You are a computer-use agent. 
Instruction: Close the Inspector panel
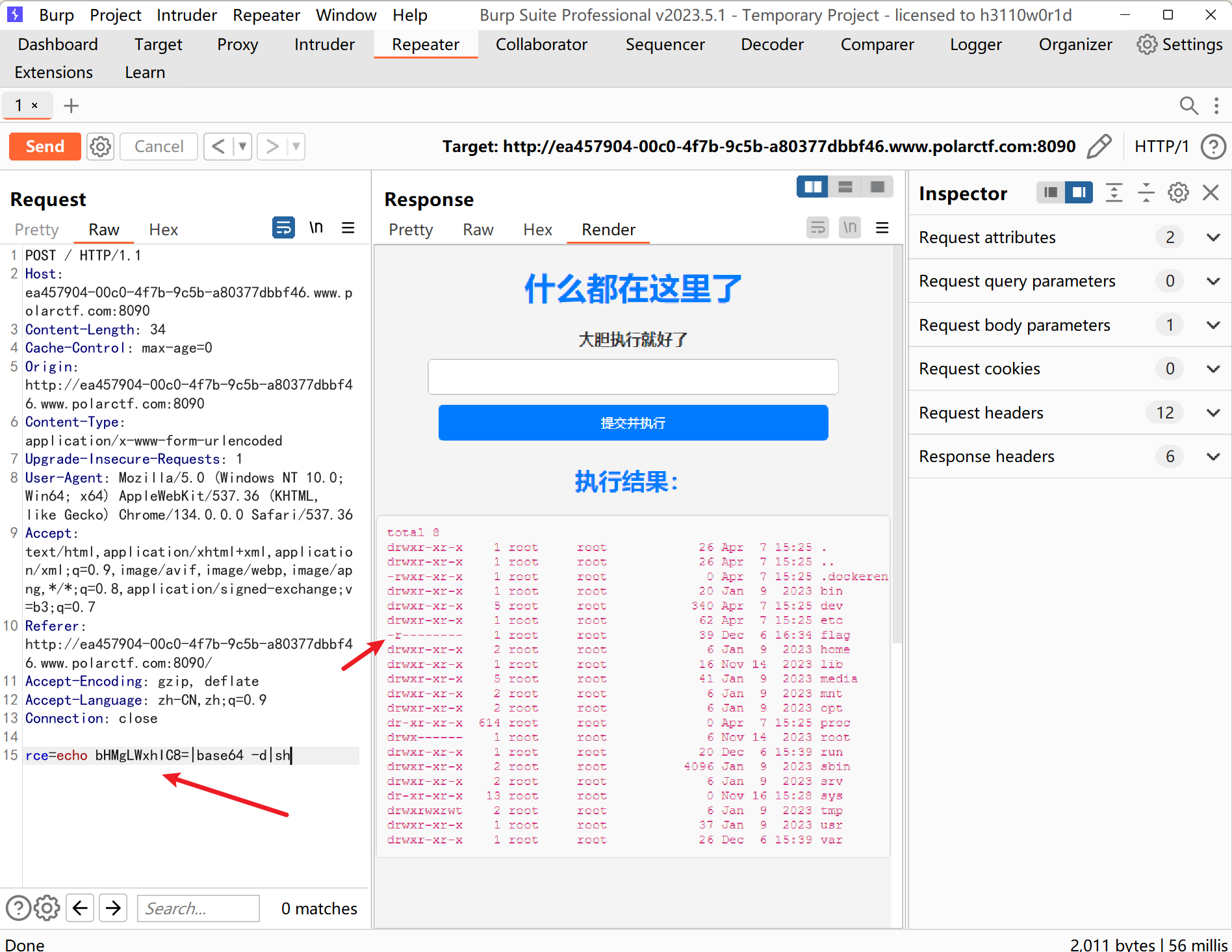[x=1211, y=193]
